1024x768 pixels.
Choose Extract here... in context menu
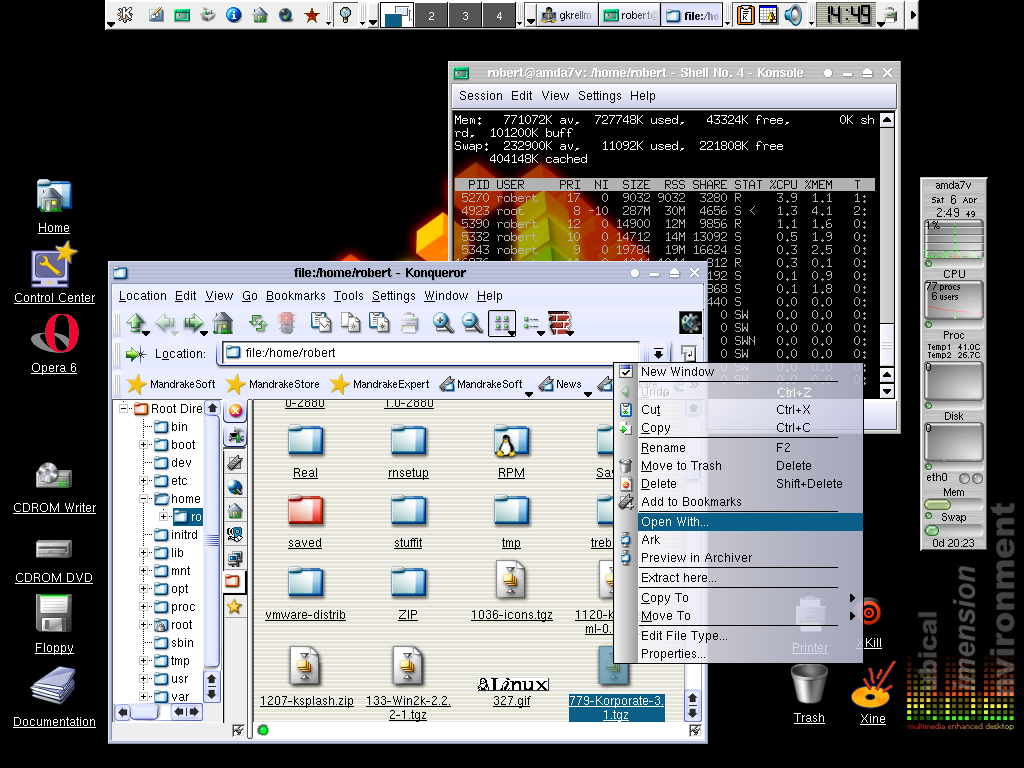coord(750,578)
